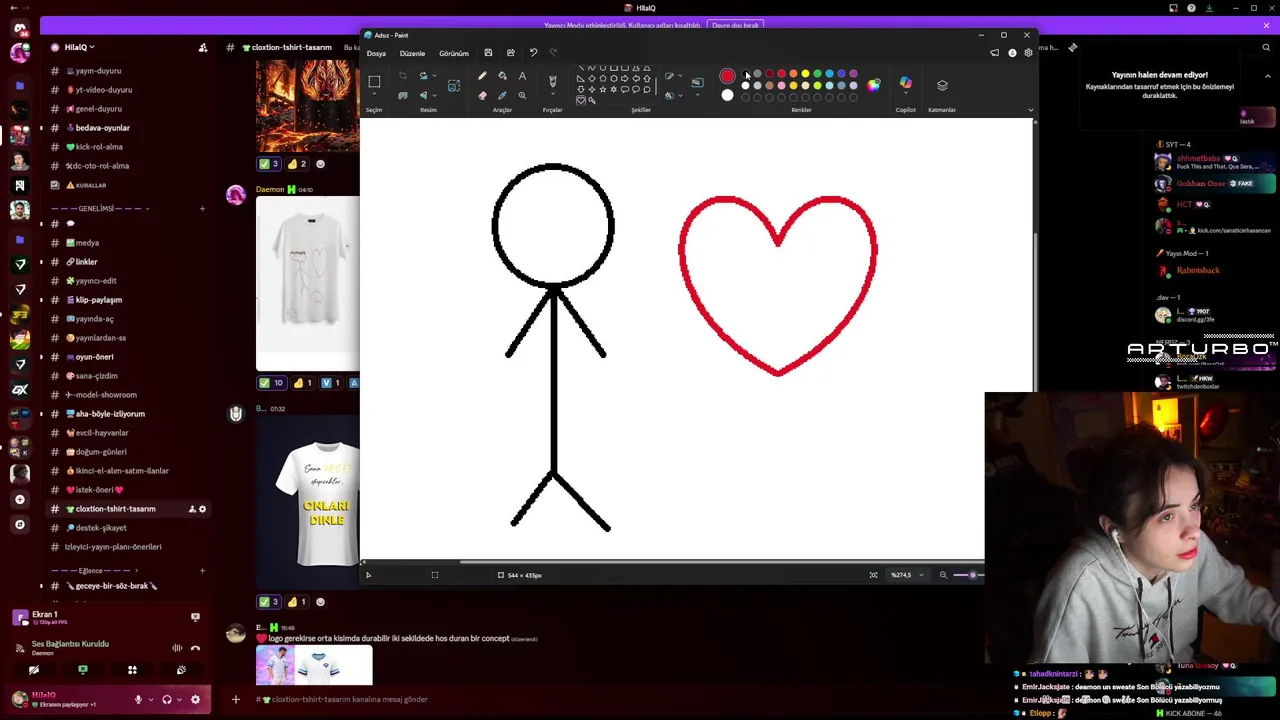Click the Devre dışı bırak button
1280x720 pixels.
pyautogui.click(x=735, y=25)
